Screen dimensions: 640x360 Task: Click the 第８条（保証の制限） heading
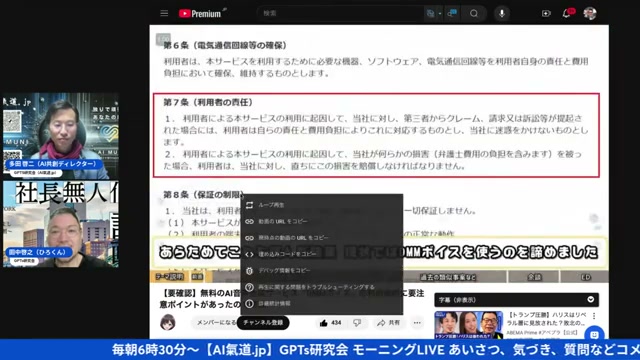coord(204,195)
